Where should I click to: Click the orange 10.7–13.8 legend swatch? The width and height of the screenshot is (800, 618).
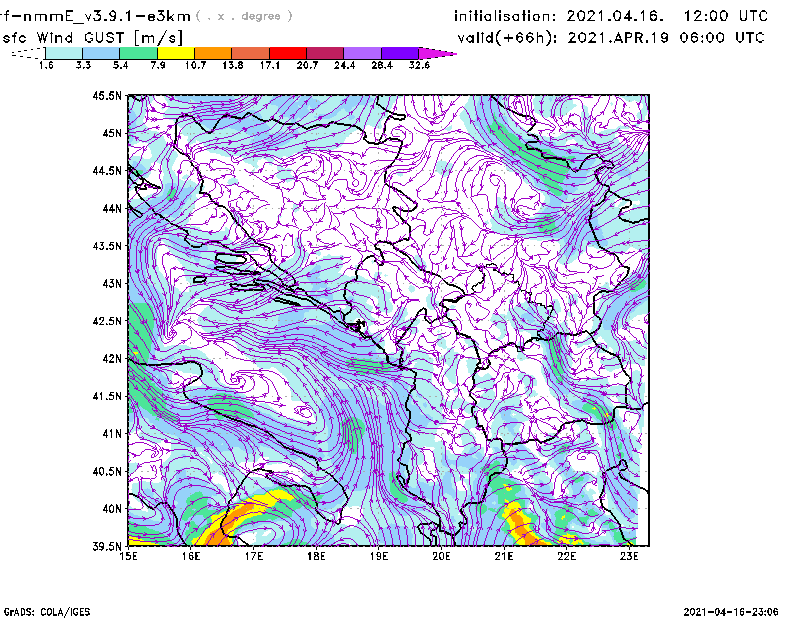pyautogui.click(x=213, y=53)
